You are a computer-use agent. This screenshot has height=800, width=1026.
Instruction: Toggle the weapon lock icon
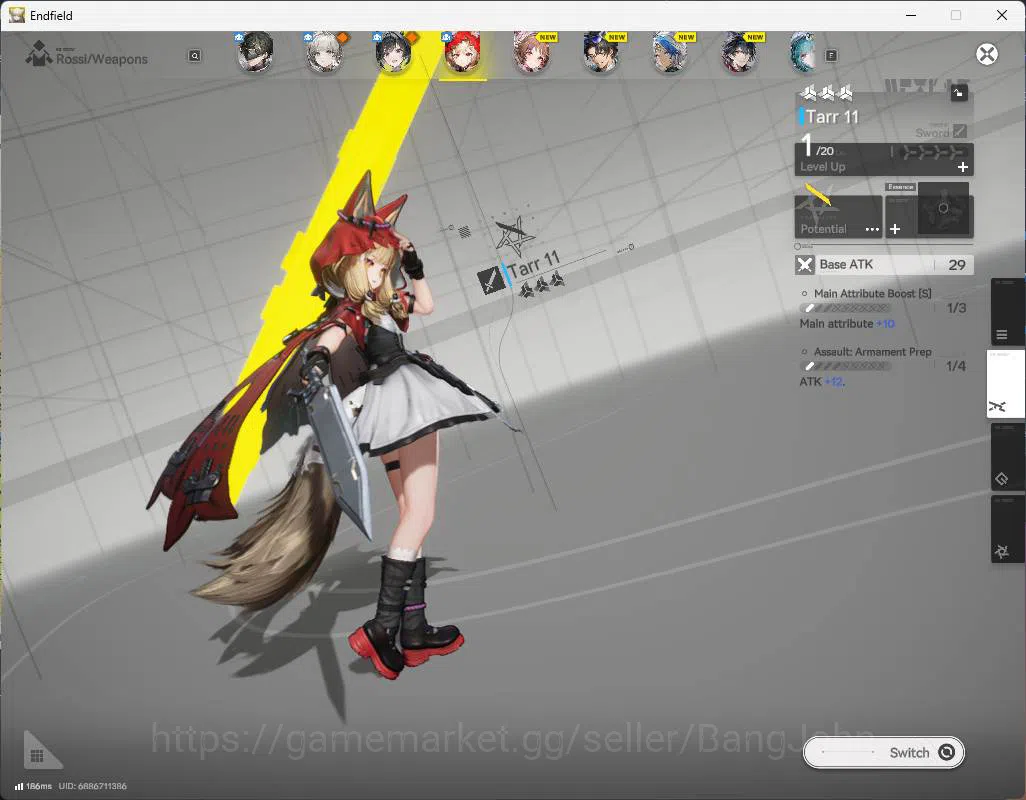[x=959, y=93]
